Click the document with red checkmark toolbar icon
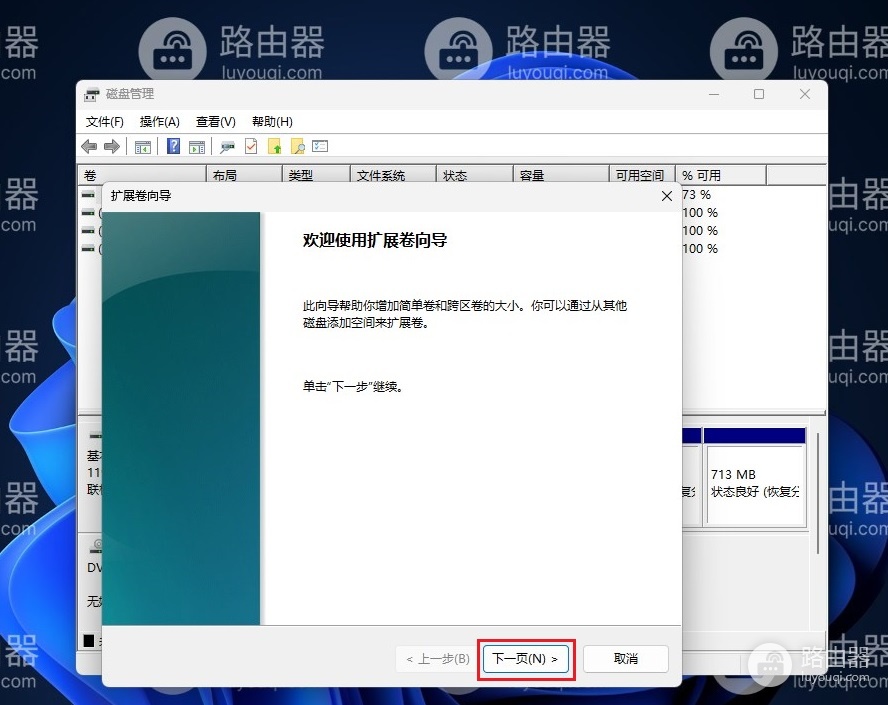Image resolution: width=888 pixels, height=705 pixels. coord(251,146)
